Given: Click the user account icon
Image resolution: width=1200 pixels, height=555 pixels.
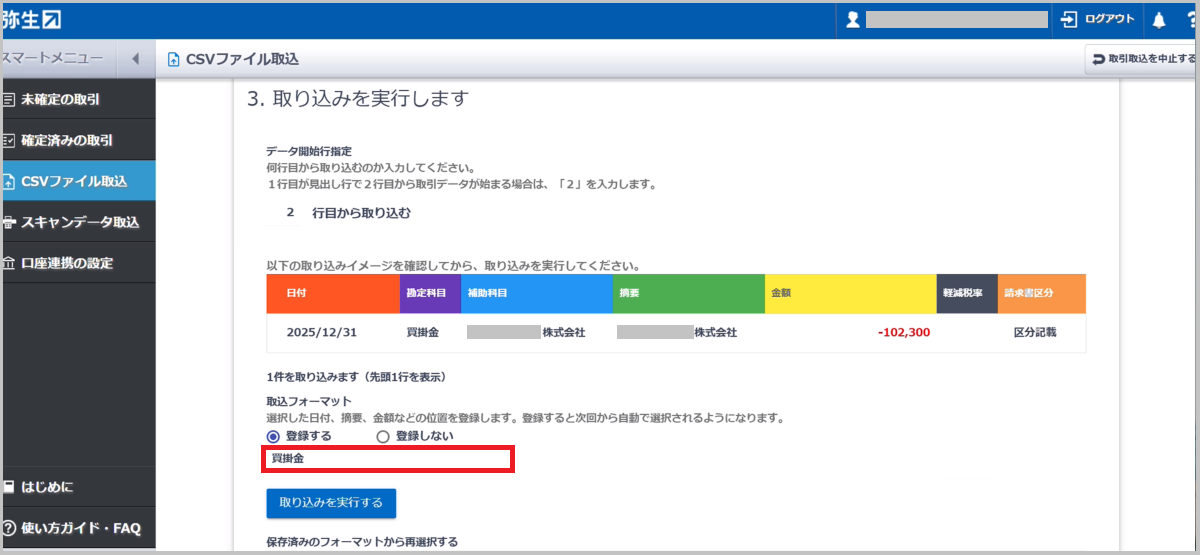Looking at the screenshot, I should 852,19.
